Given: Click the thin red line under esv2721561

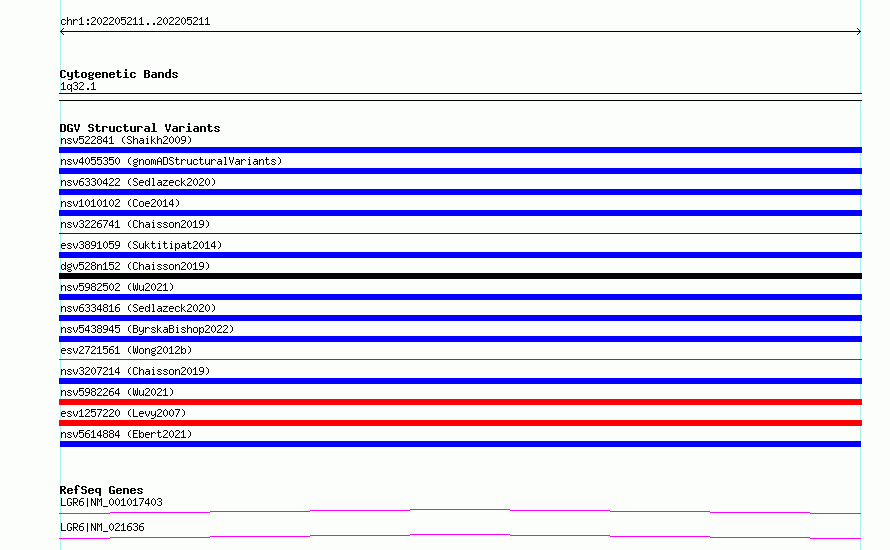Looking at the screenshot, I should point(460,359).
